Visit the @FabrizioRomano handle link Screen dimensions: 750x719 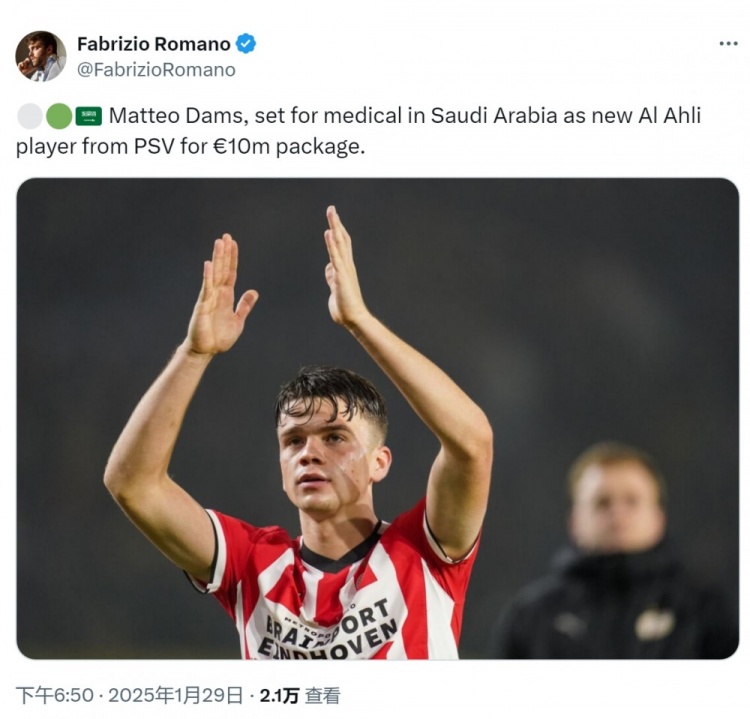coord(156,70)
